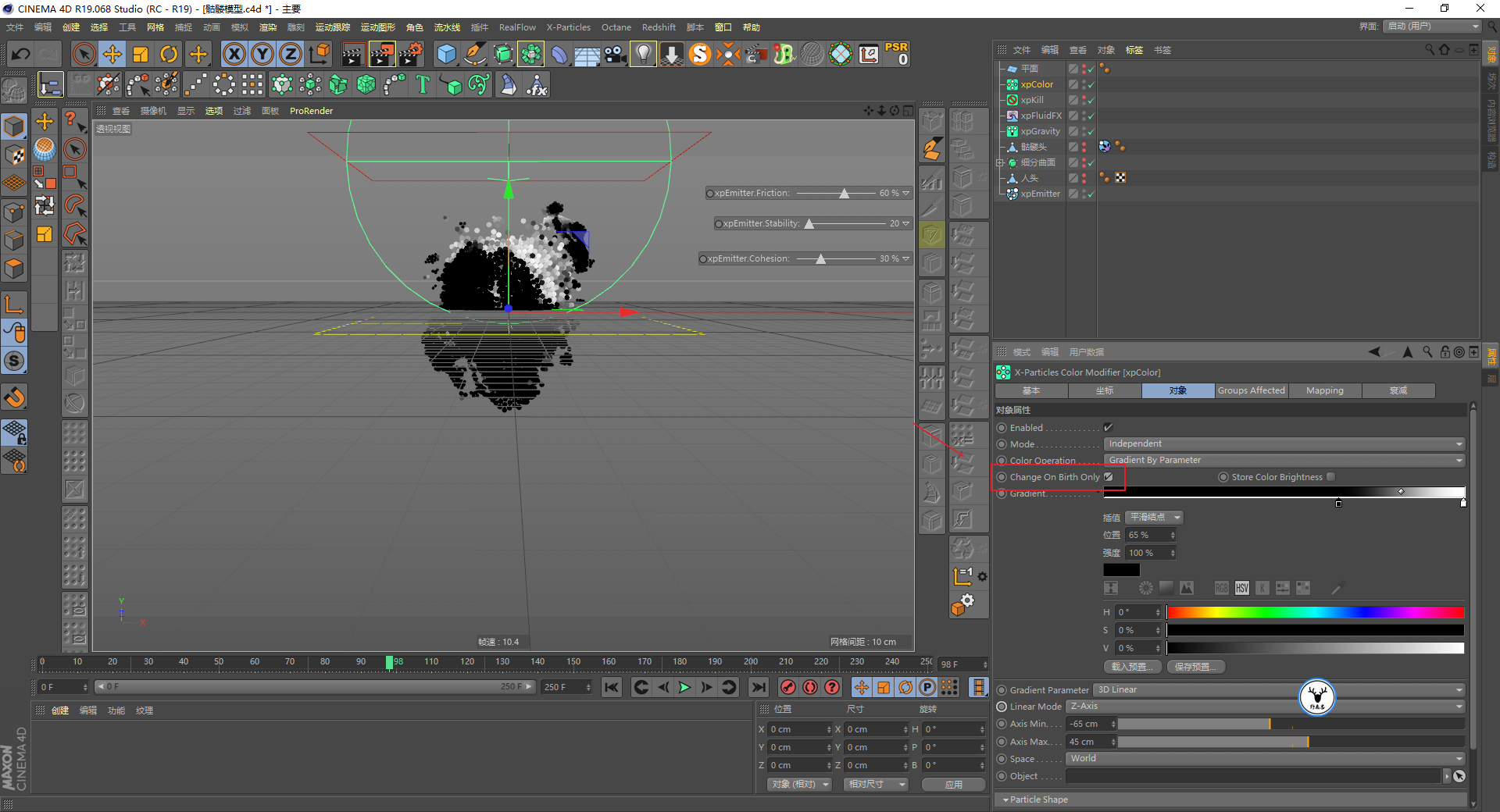Play the animation forward
Screen dimensions: 1500x812
point(684,687)
